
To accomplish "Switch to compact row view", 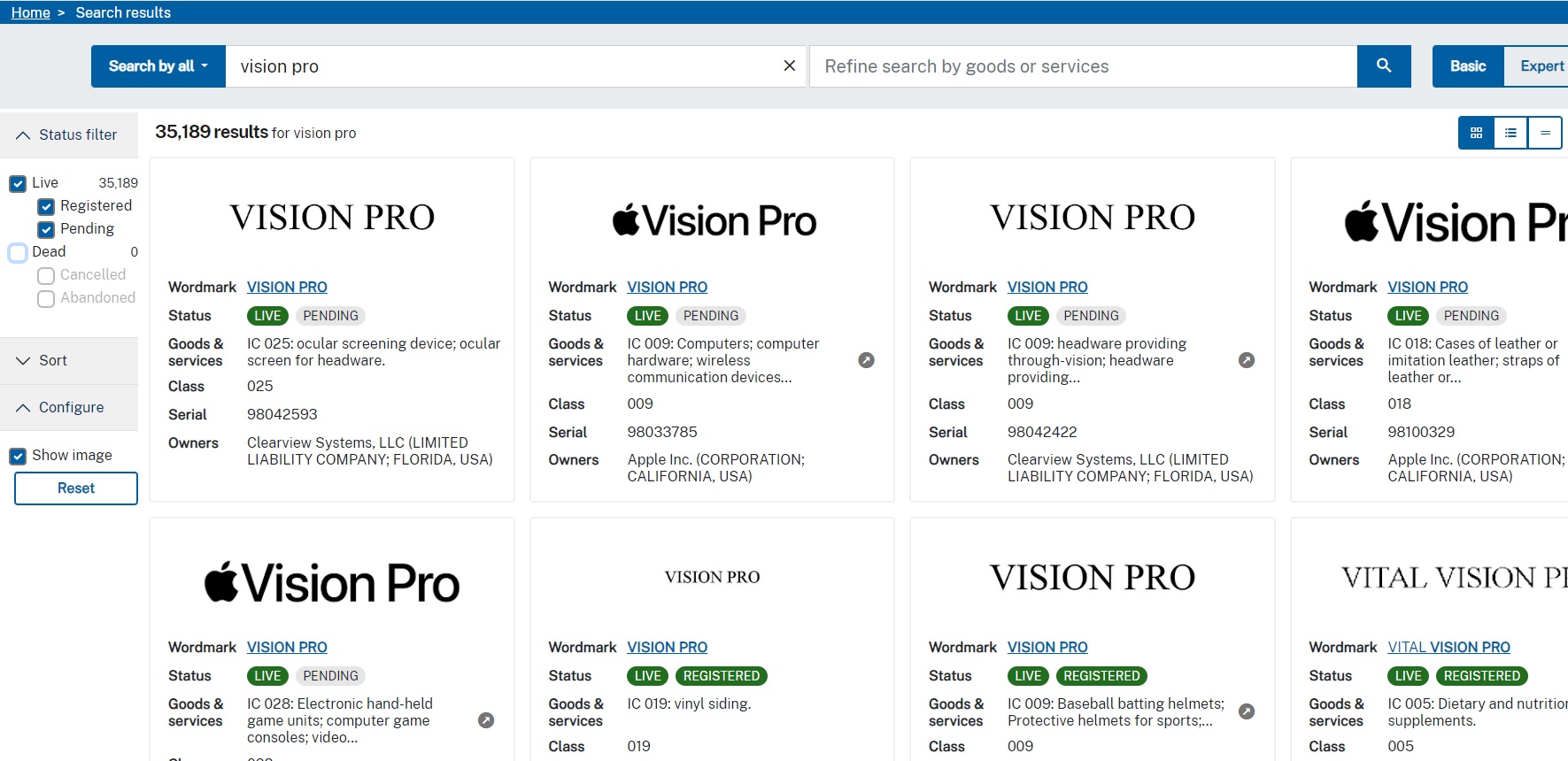I will pyautogui.click(x=1545, y=133).
